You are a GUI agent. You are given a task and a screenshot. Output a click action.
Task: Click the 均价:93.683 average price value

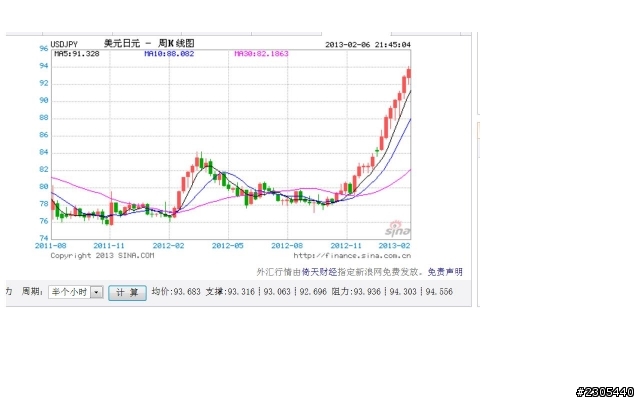(176, 292)
